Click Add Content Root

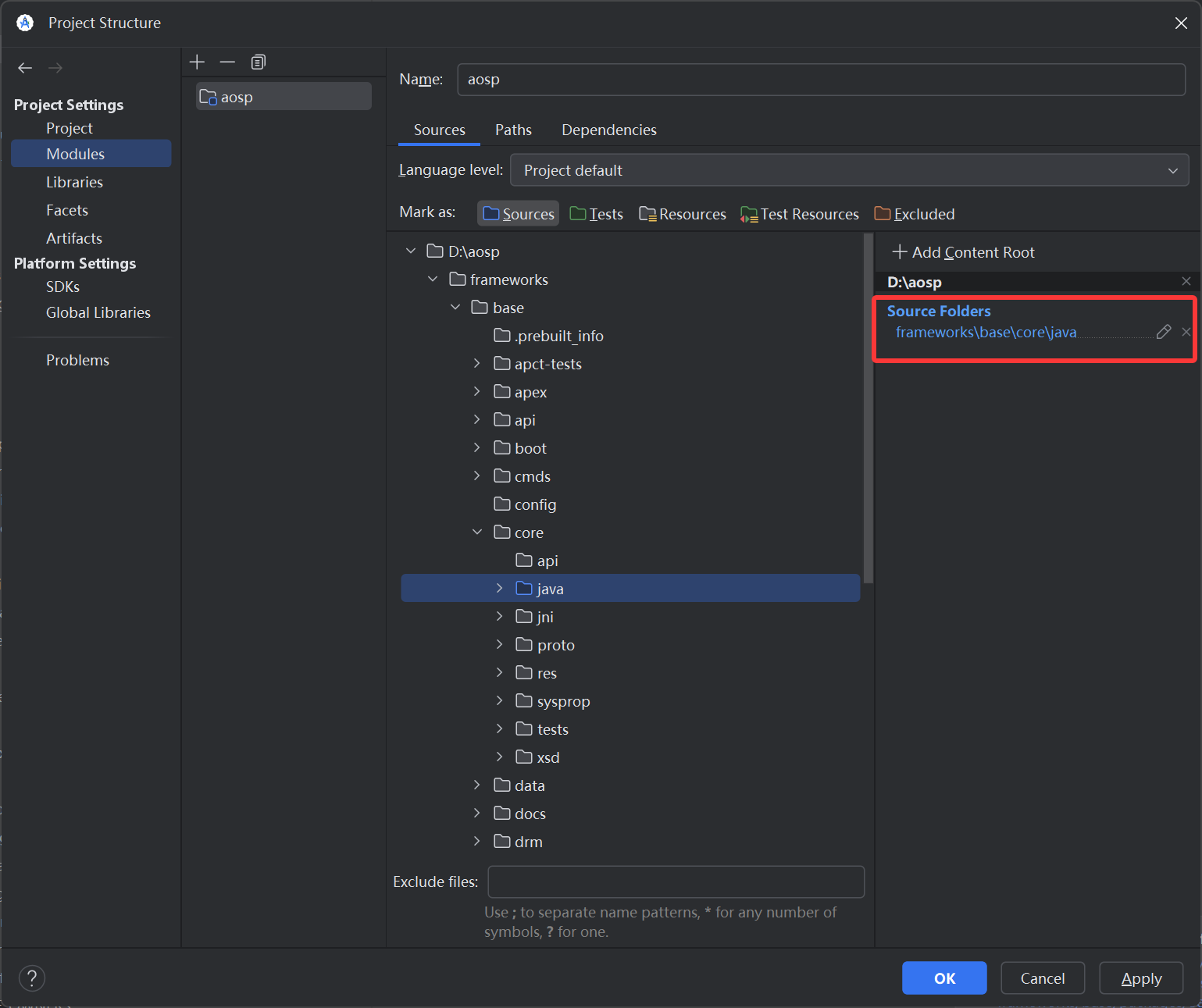pos(964,252)
